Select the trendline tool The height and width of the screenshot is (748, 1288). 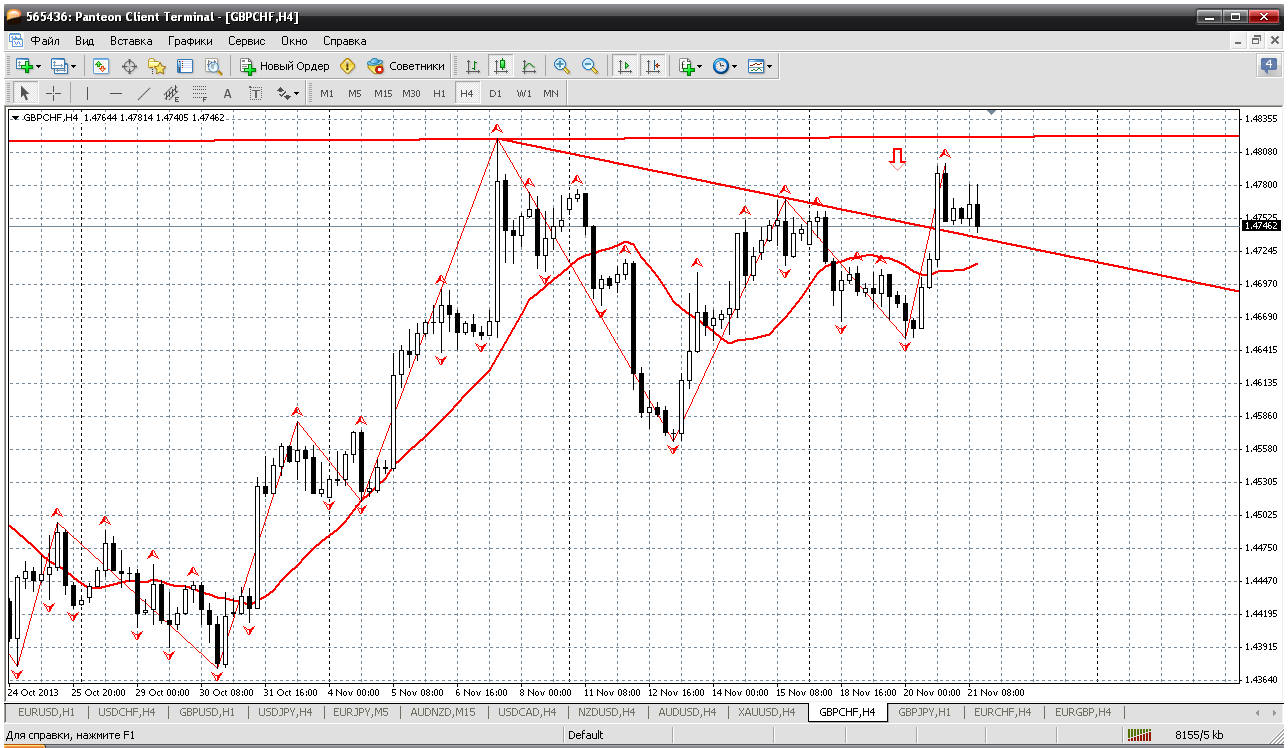click(143, 93)
